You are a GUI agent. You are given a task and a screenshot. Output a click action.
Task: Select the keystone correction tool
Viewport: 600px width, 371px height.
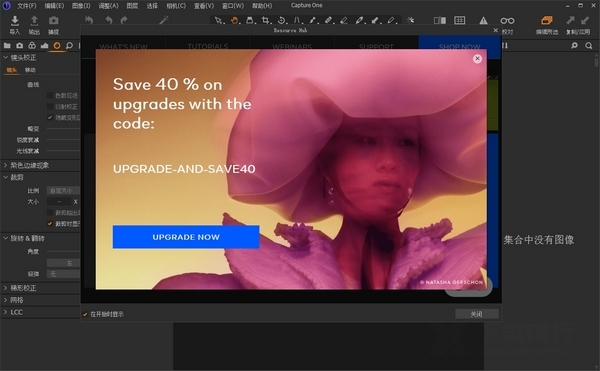(297, 20)
